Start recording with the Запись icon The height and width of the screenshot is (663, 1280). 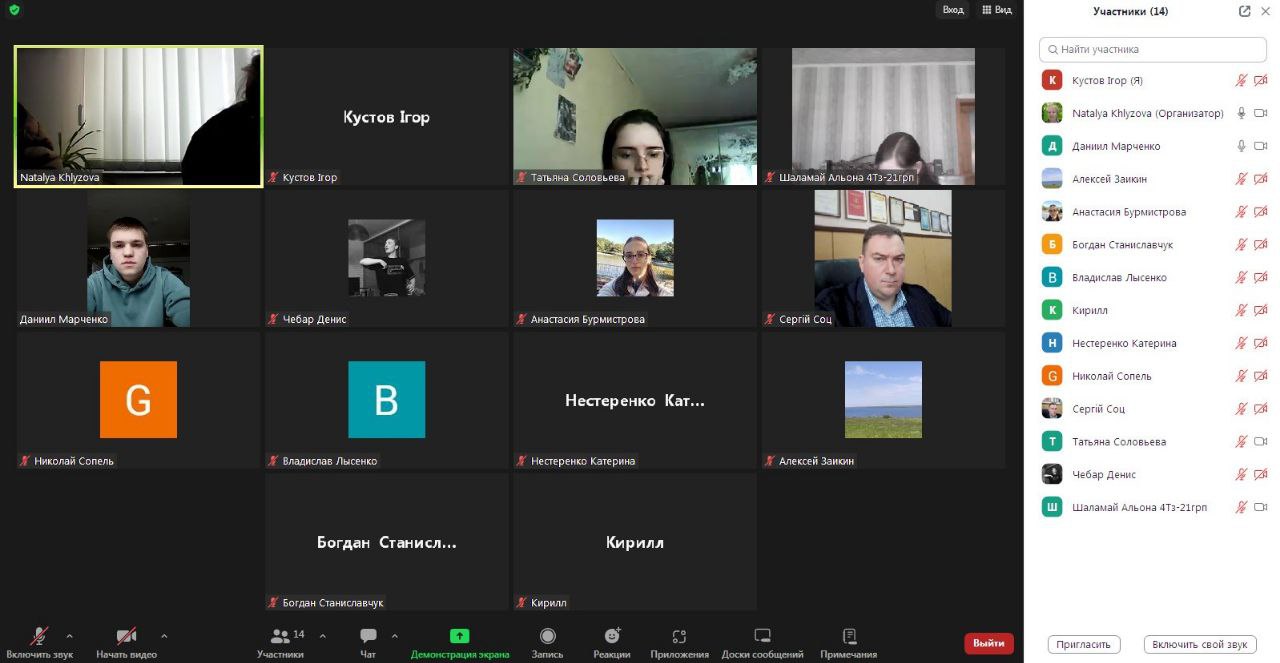click(547, 636)
